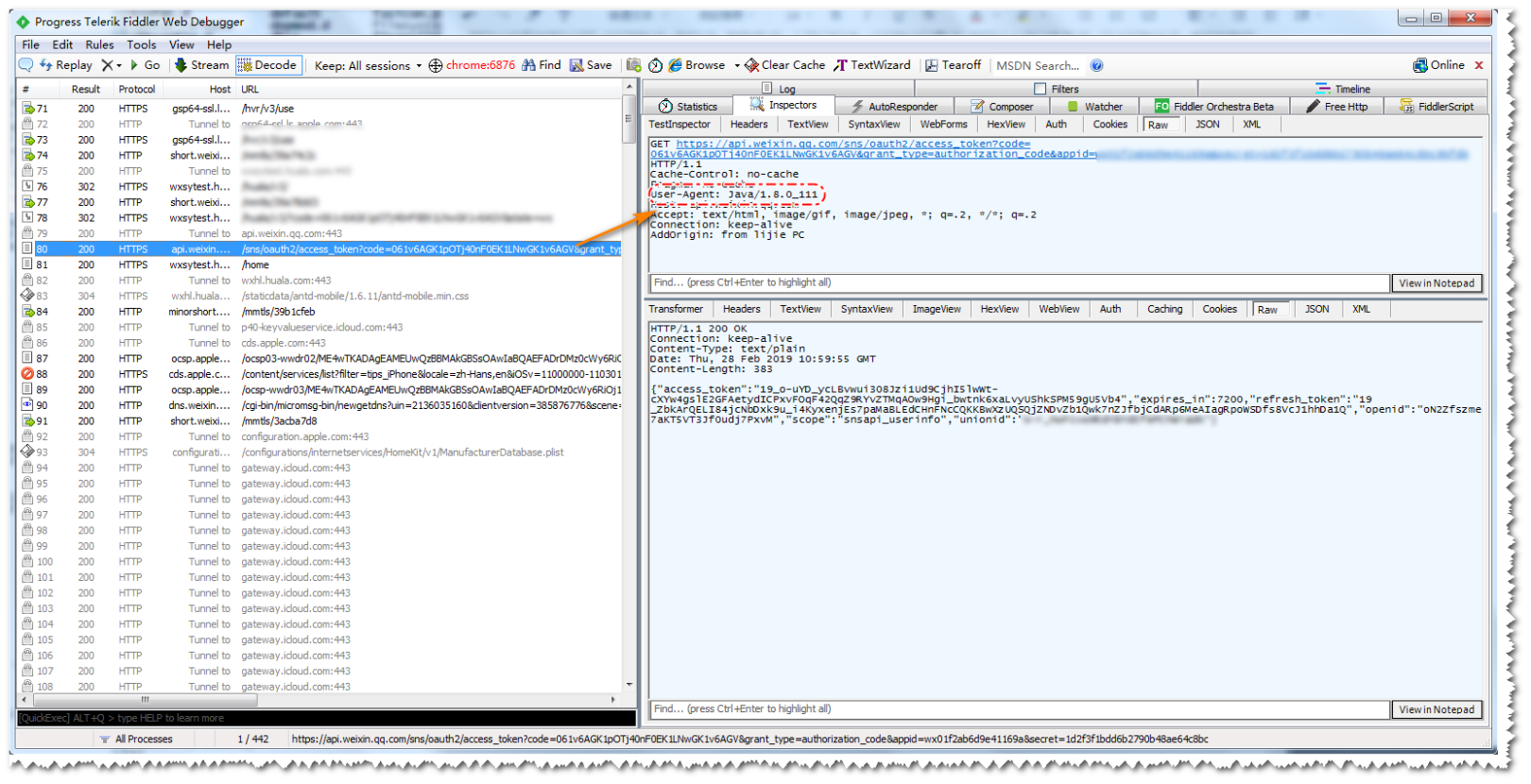Open Find sessions dialog
The height and width of the screenshot is (784, 1531).
click(x=542, y=65)
